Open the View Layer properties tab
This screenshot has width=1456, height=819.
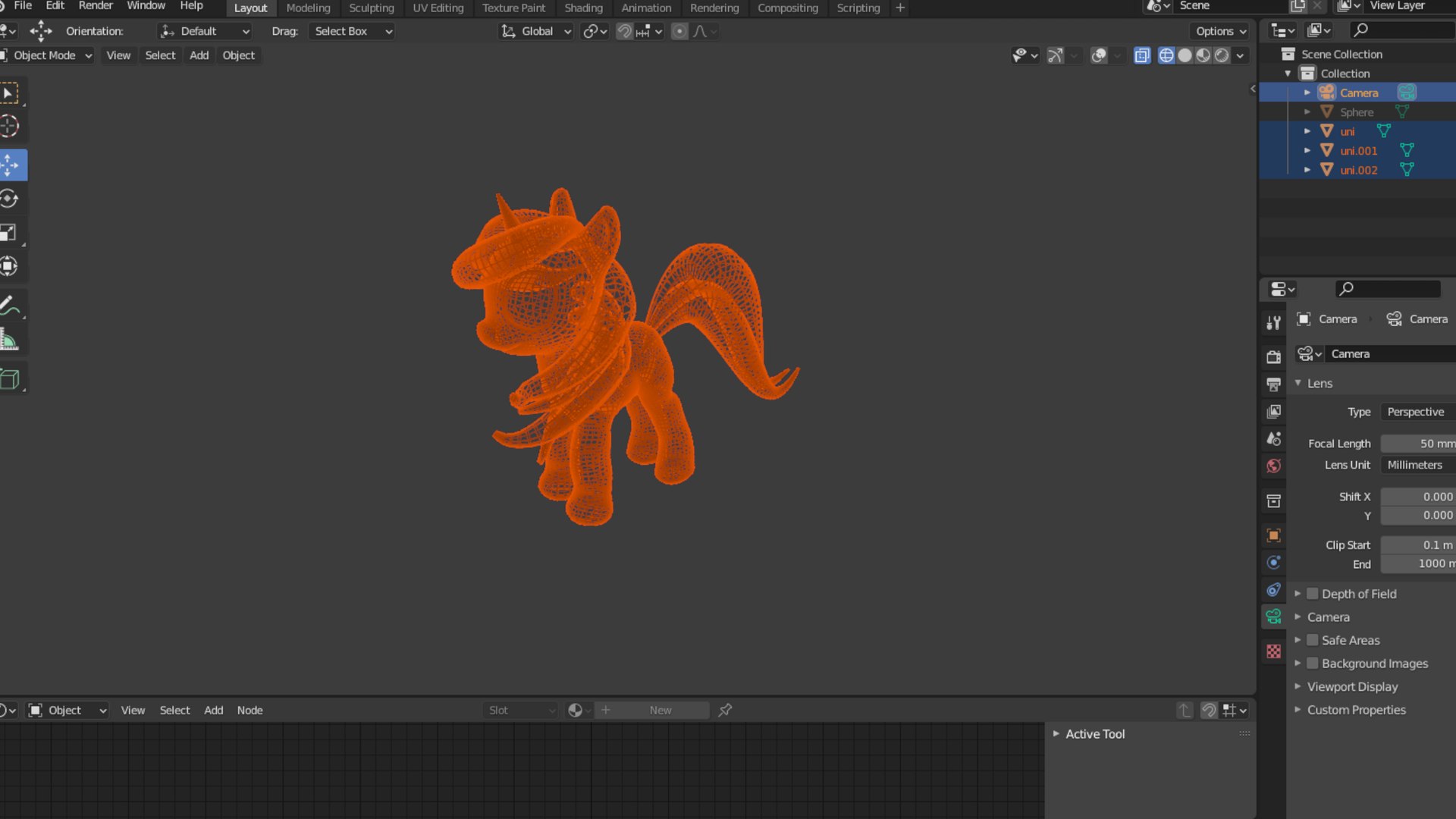coord(1274,411)
